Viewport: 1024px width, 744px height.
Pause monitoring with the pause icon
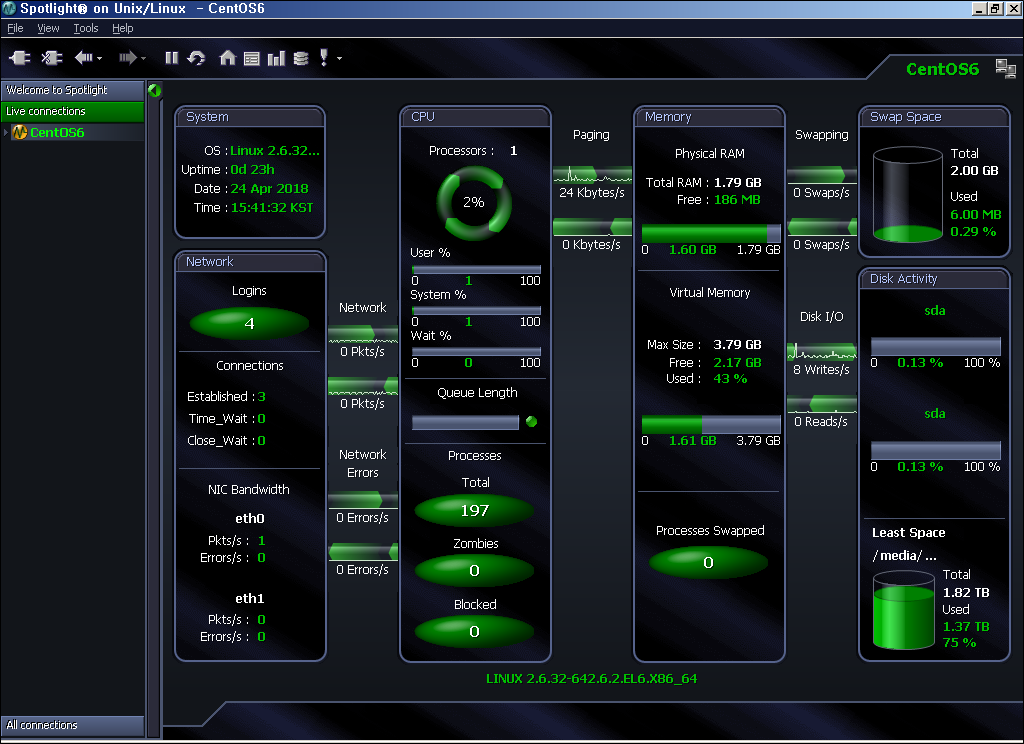point(171,58)
